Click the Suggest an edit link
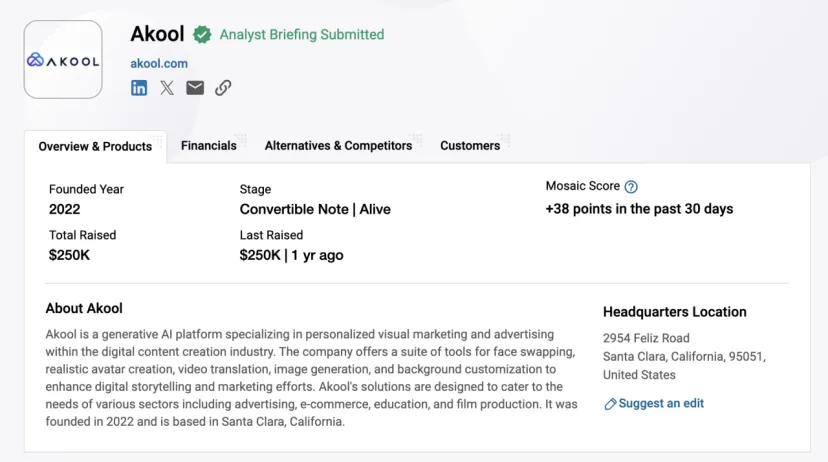The image size is (828, 462). pyautogui.click(x=661, y=403)
